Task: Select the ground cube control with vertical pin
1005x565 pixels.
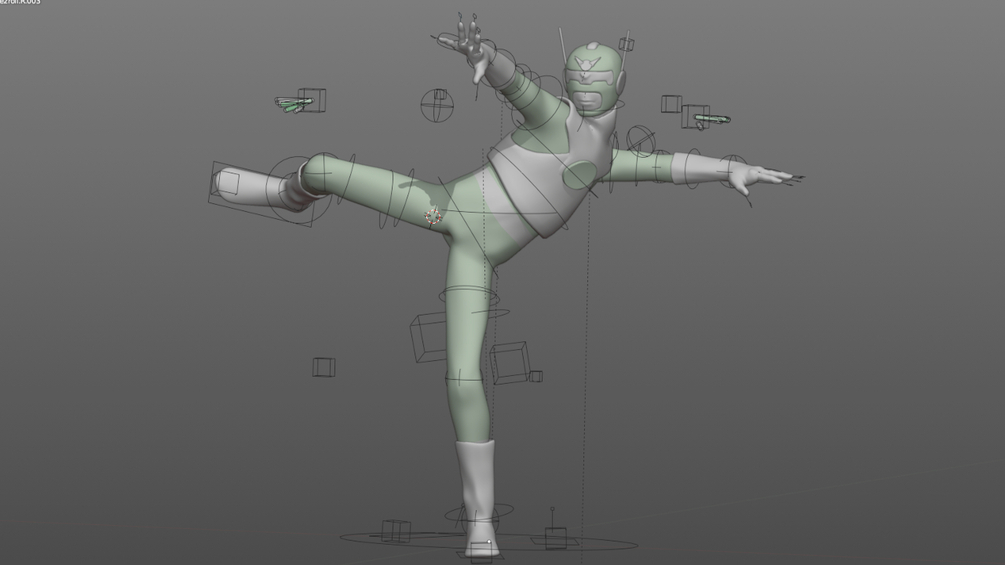Action: [x=555, y=537]
